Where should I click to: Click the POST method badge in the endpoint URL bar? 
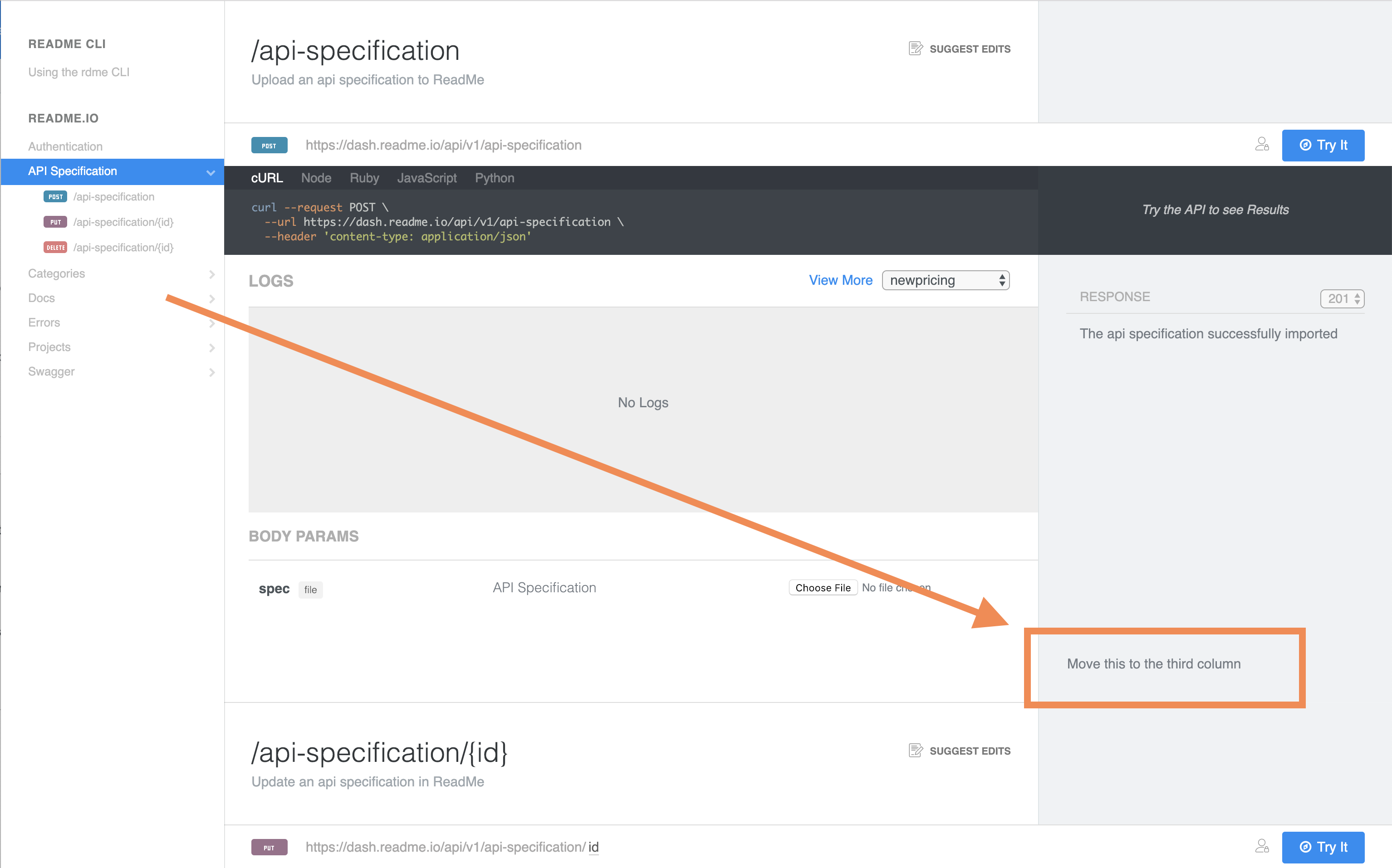(x=269, y=145)
